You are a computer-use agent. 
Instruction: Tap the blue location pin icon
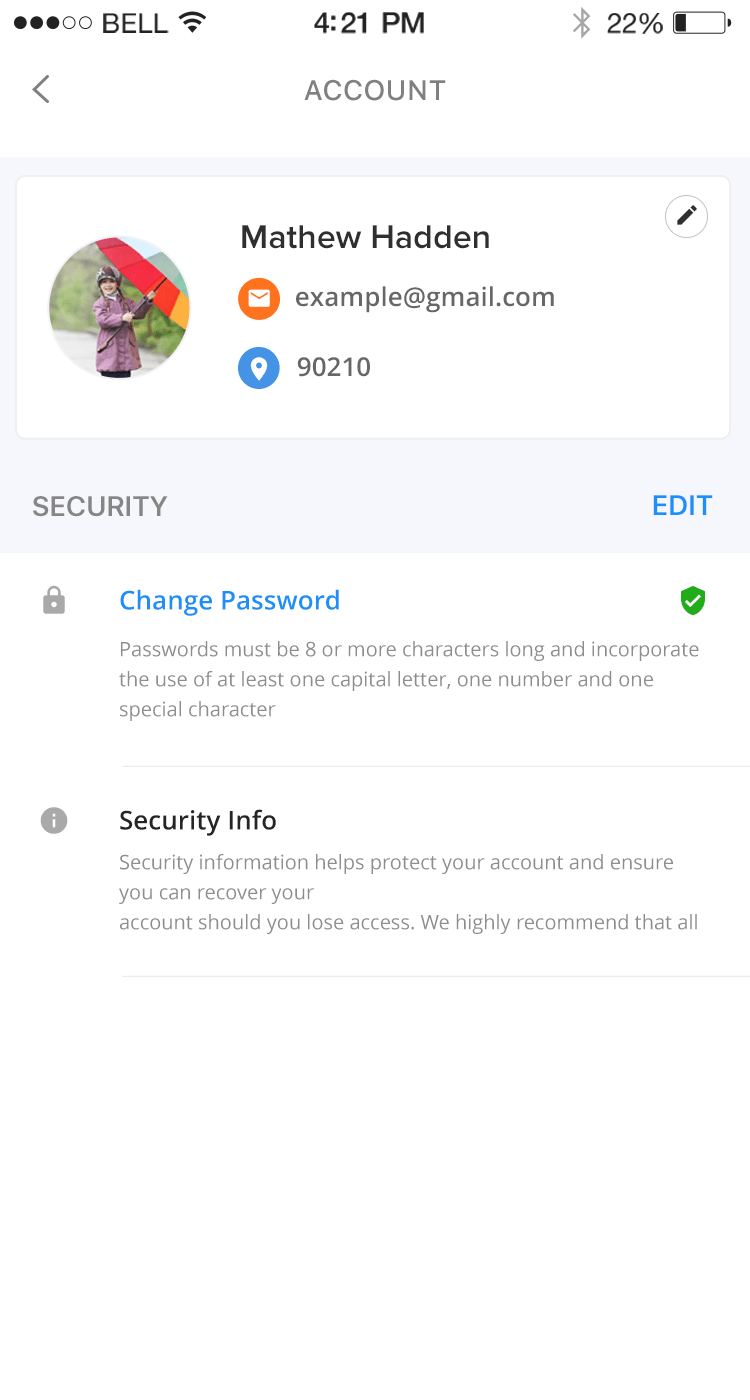[259, 368]
